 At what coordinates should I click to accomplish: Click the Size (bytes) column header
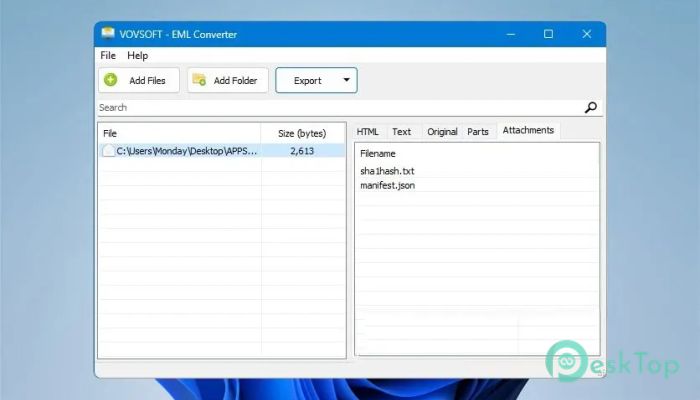coord(302,133)
